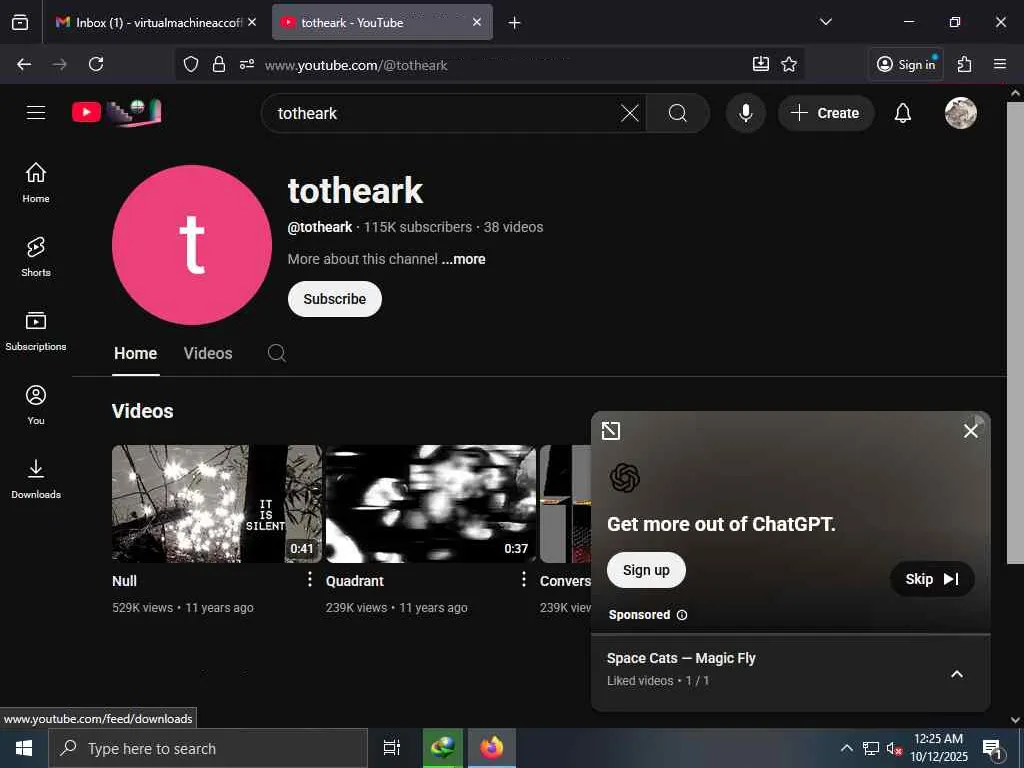Open the Windows Start menu

pos(24,748)
